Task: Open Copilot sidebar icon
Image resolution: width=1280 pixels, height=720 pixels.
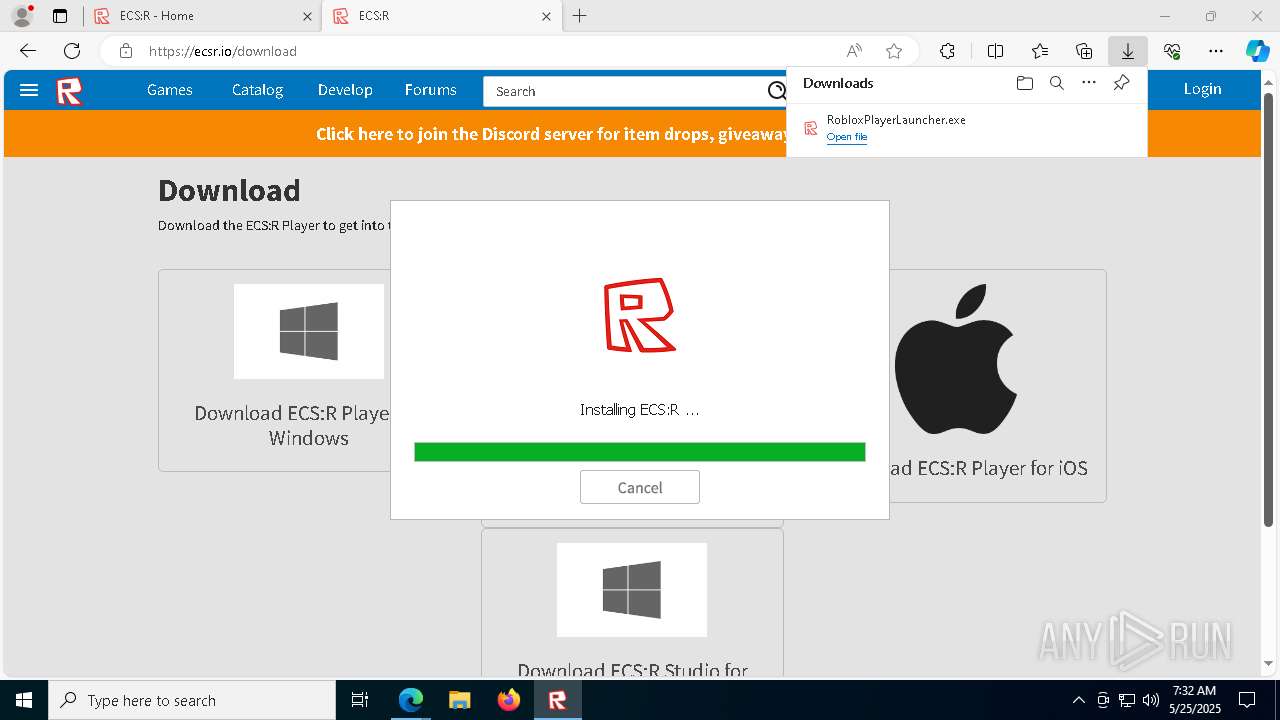Action: click(1257, 51)
